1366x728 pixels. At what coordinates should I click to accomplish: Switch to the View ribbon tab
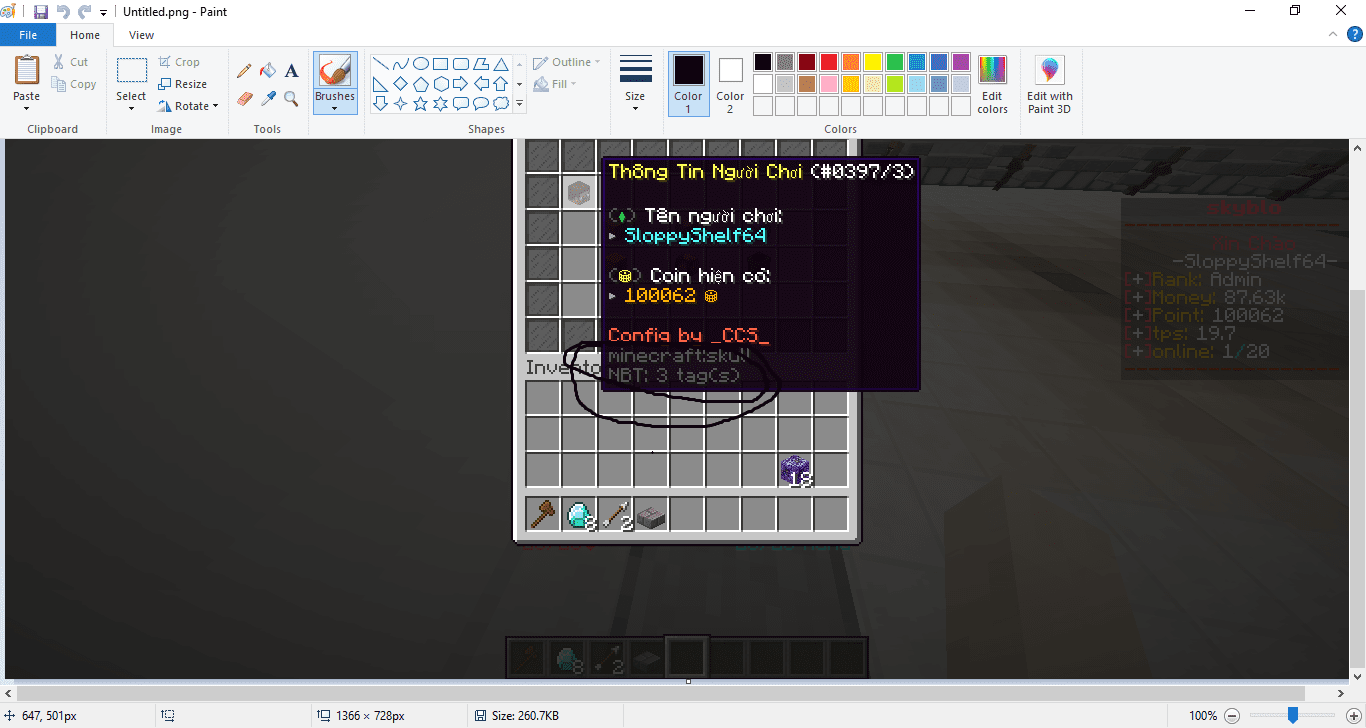(142, 35)
